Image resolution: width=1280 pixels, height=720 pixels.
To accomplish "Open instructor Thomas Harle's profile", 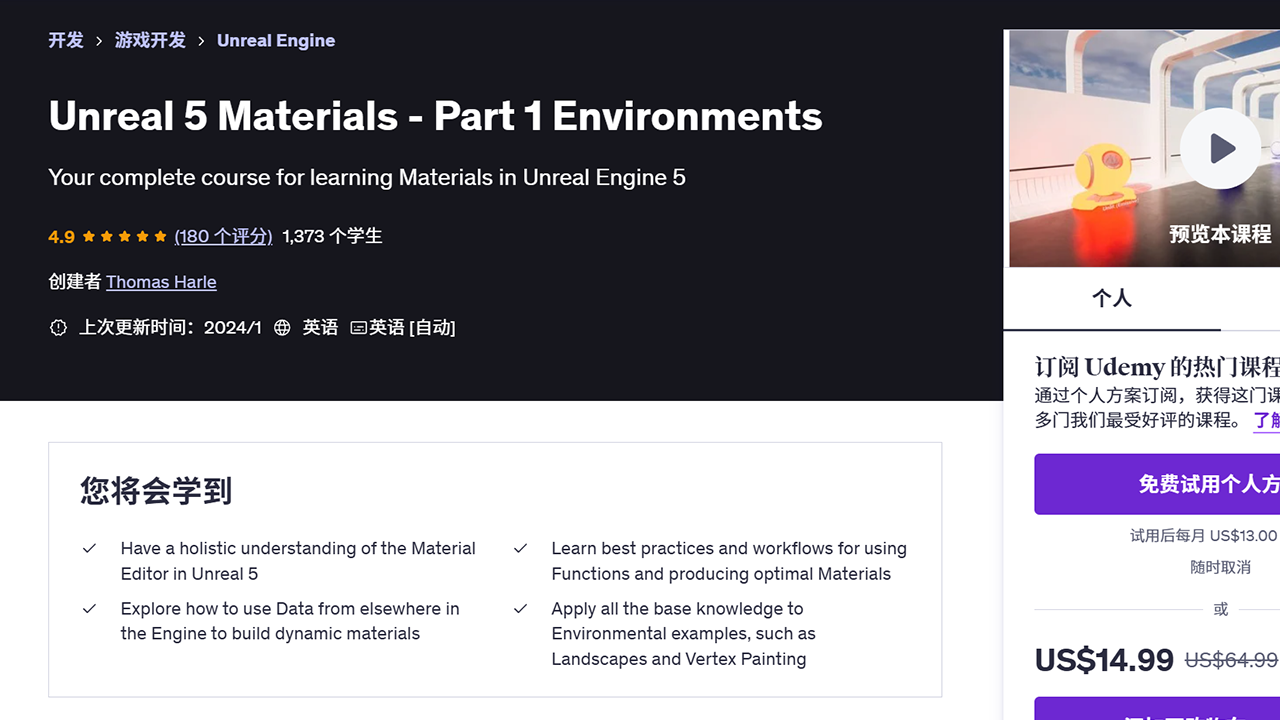I will [x=161, y=282].
